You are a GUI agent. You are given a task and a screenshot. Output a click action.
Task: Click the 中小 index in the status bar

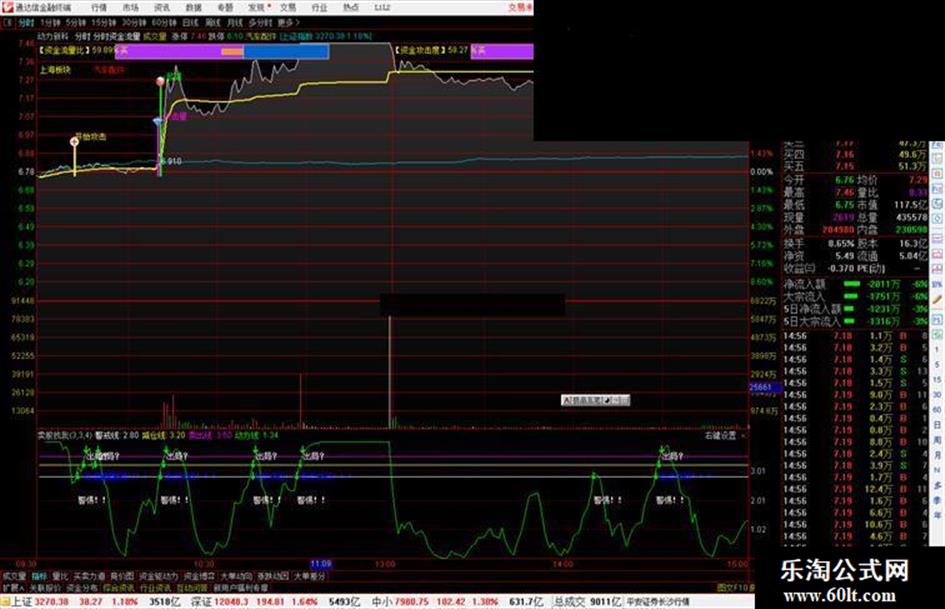point(382,602)
